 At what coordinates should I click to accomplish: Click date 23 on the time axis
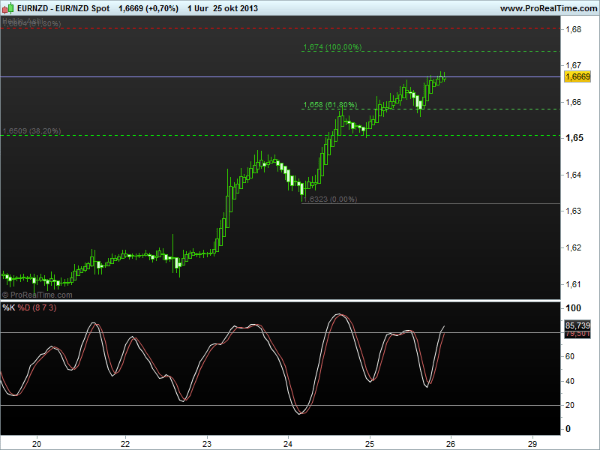[207, 444]
